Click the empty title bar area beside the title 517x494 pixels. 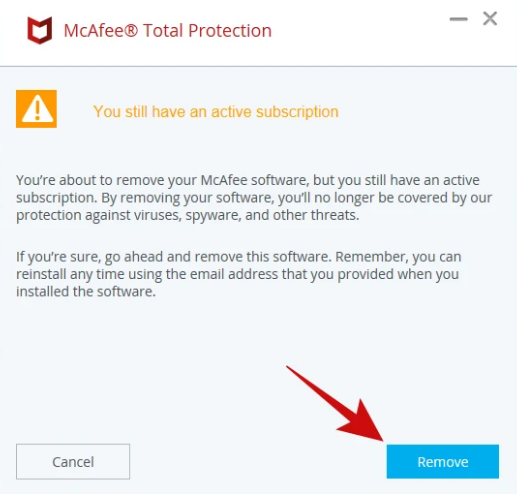360,32
